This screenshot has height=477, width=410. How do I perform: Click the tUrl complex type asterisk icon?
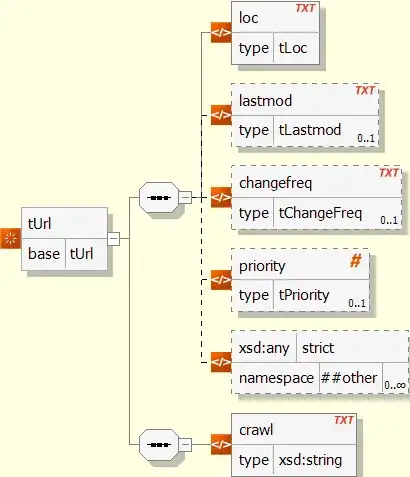pos(10,239)
